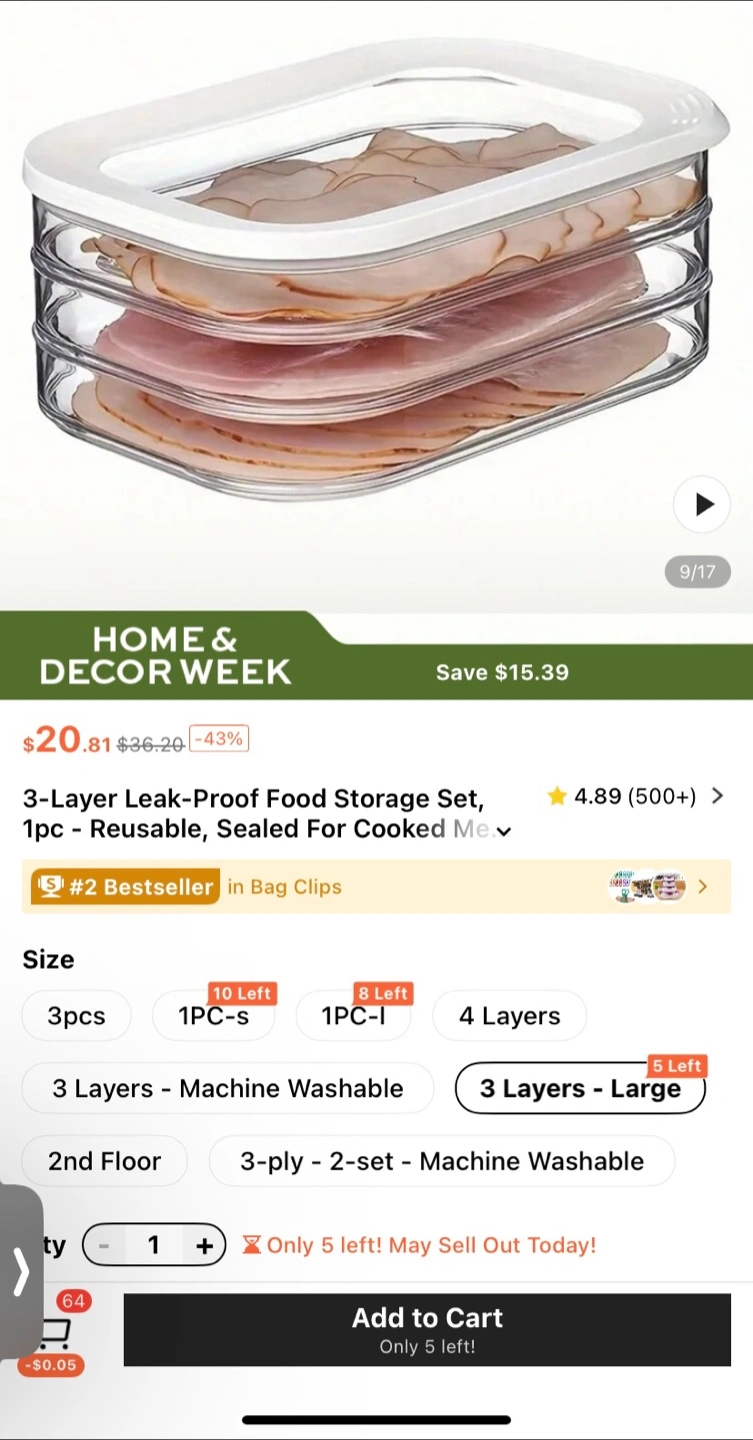Expand the full product title

(504, 831)
